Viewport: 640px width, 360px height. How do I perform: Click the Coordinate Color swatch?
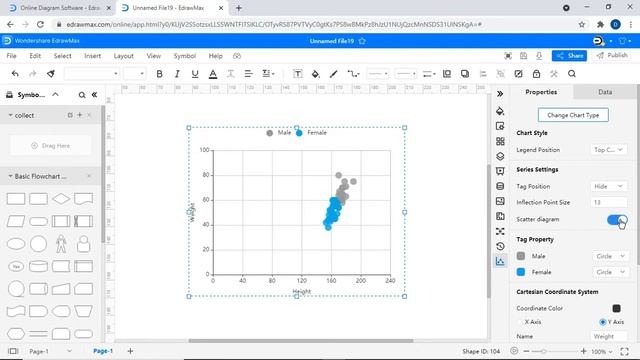click(x=616, y=308)
